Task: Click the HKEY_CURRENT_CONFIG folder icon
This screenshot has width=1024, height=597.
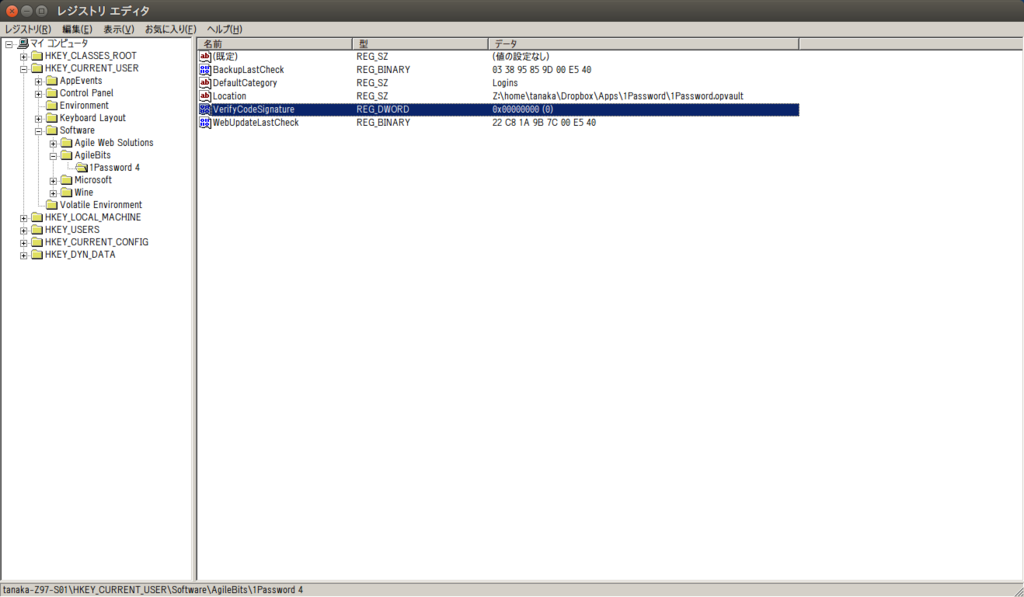Action: tap(37, 242)
